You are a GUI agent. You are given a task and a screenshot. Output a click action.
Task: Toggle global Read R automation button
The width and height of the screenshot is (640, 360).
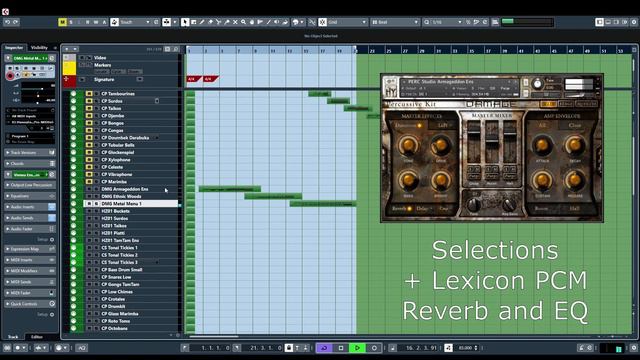pos(87,22)
